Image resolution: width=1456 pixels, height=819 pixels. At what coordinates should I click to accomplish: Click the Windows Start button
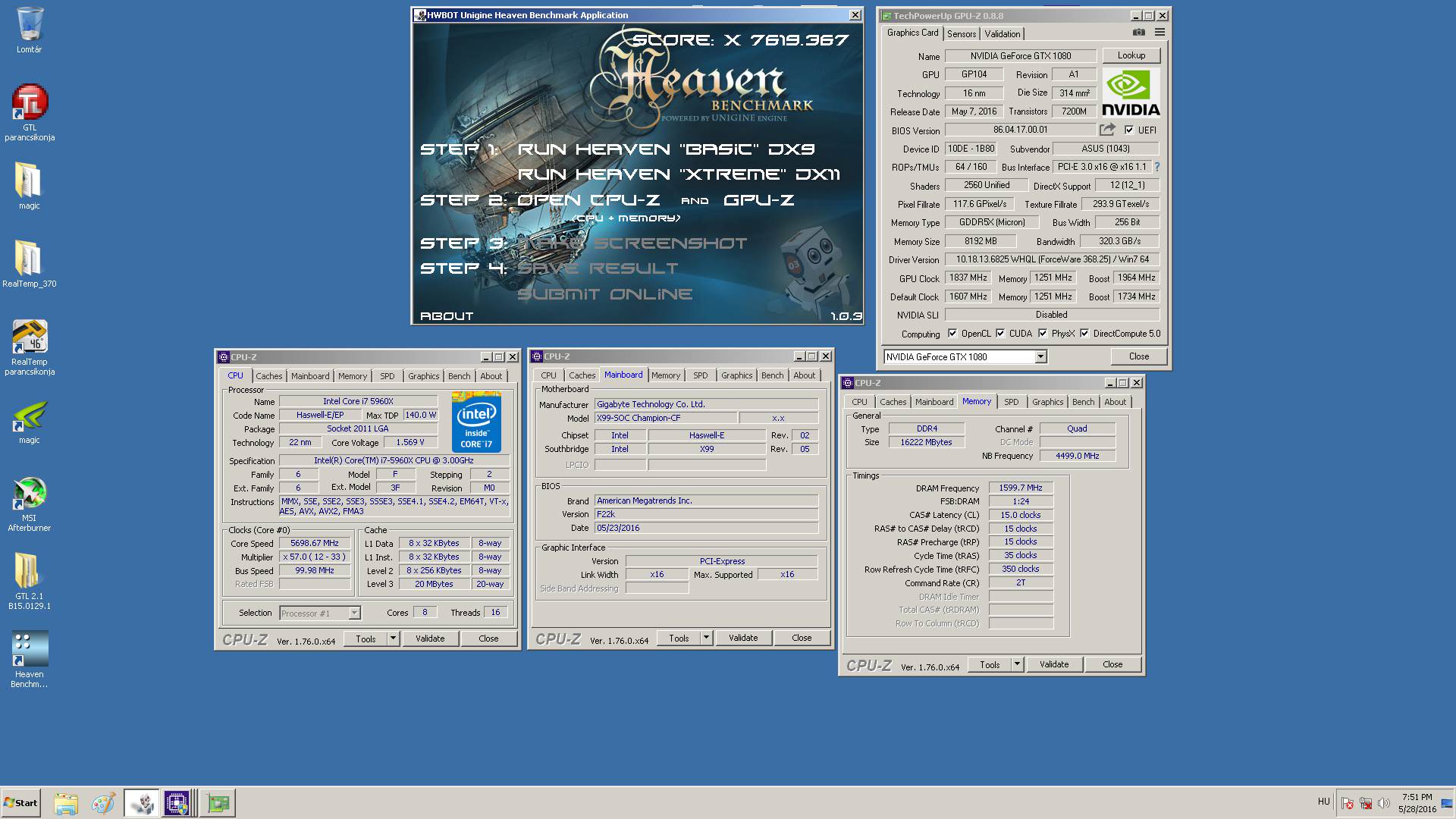point(21,803)
